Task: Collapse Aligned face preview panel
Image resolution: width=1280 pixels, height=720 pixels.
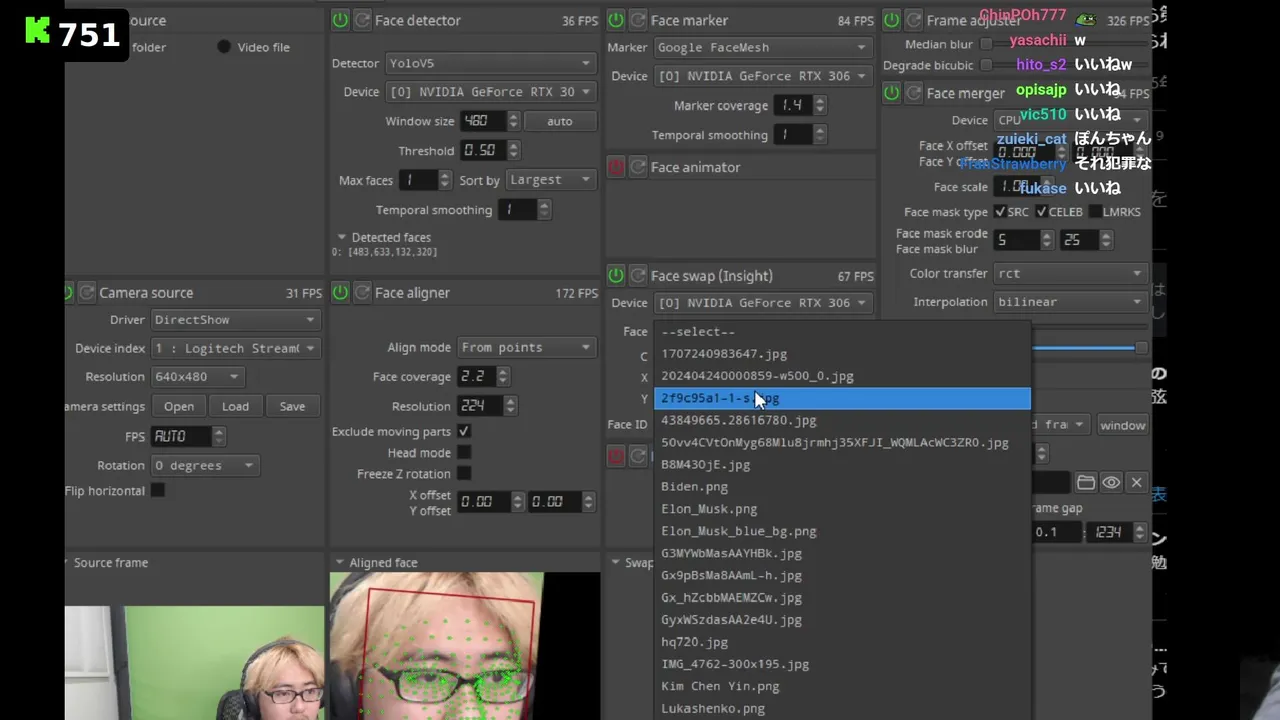Action: click(x=339, y=563)
